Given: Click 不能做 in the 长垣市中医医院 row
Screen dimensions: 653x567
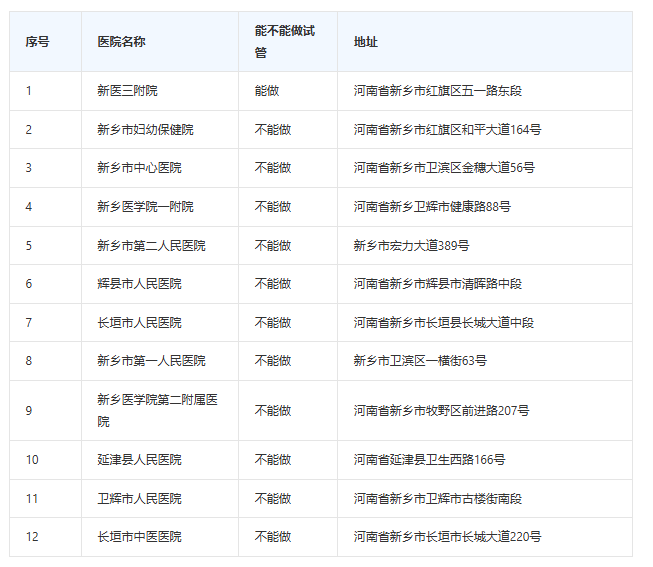Looking at the screenshot, I should click(x=273, y=537).
